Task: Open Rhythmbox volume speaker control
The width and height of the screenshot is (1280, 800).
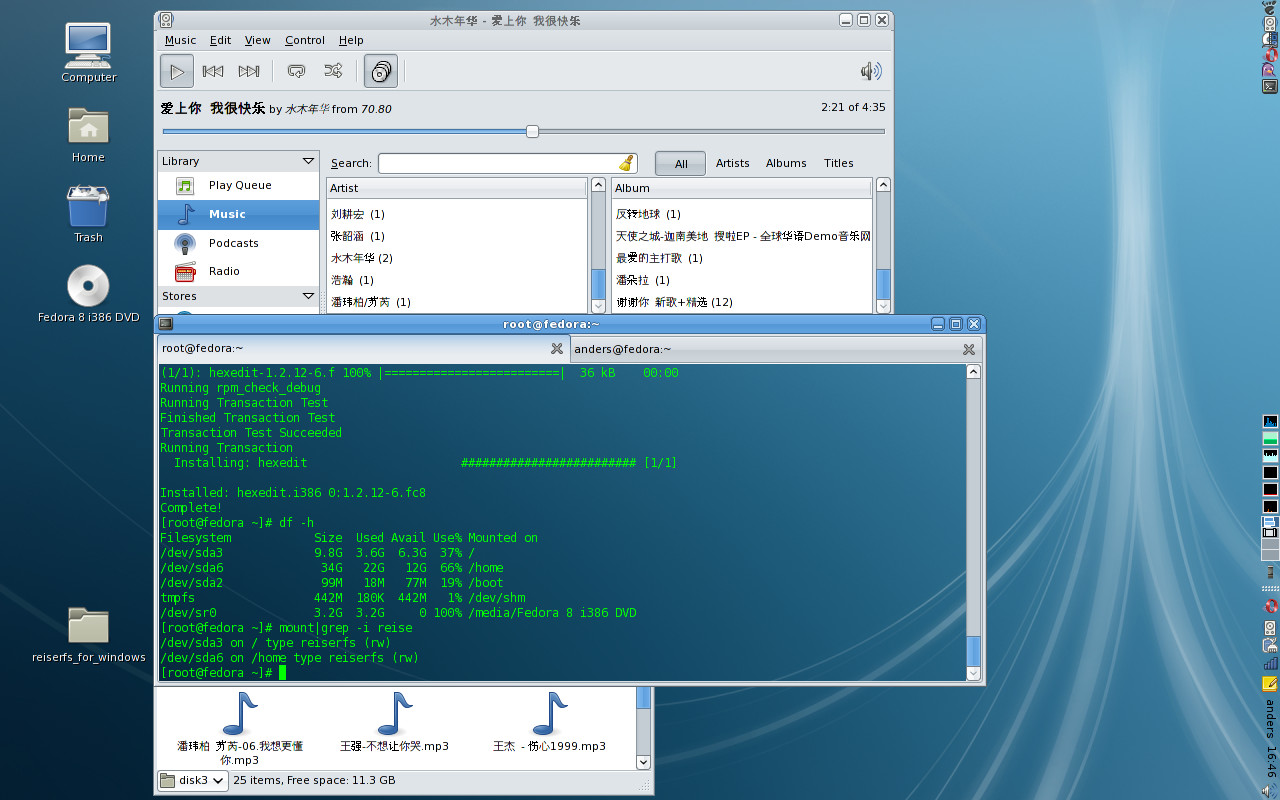Action: click(871, 71)
